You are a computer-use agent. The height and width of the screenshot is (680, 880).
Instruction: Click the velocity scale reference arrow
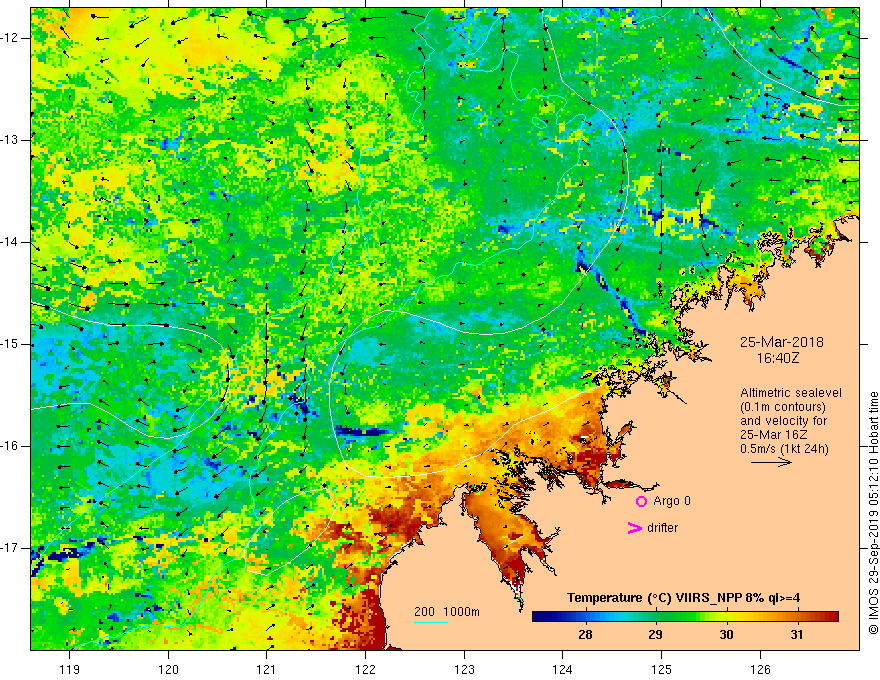[x=771, y=462]
